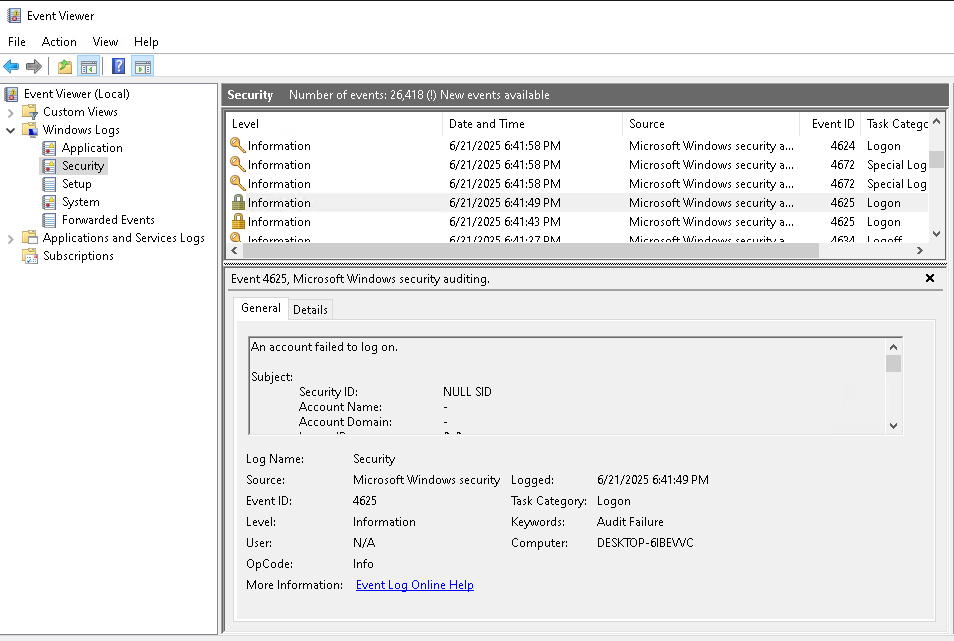This screenshot has height=641, width=954.
Task: Click event list scroll-down arrow
Action: (936, 234)
